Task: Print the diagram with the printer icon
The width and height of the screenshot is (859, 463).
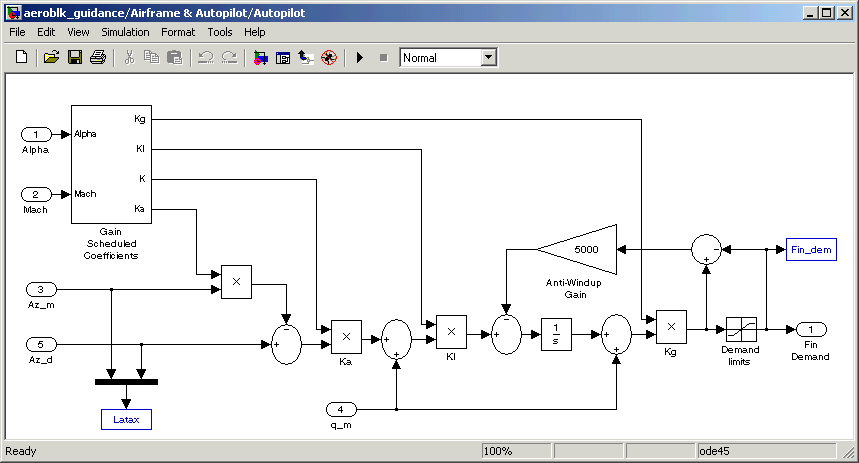Action: pyautogui.click(x=98, y=57)
